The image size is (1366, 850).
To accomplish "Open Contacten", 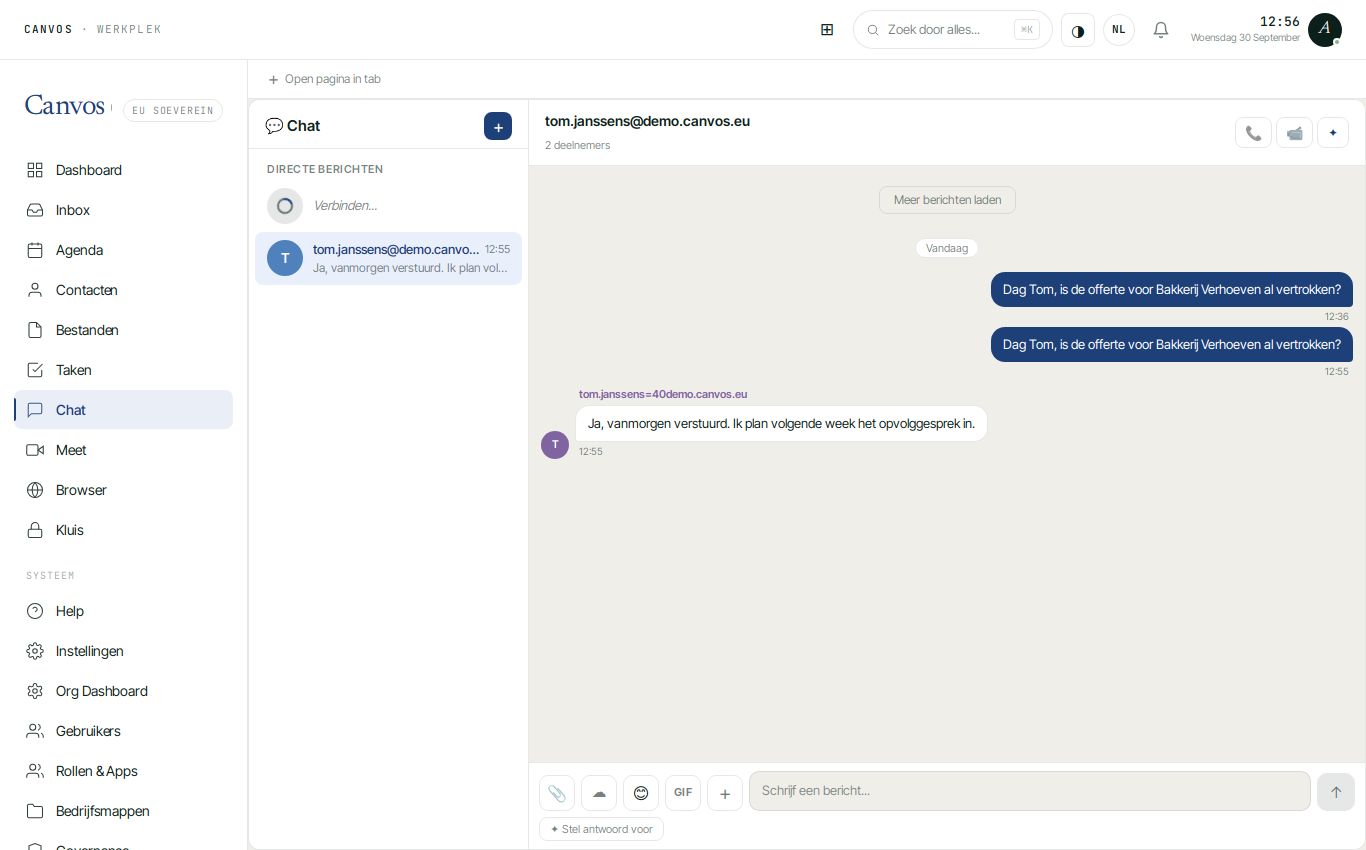I will 124,290.
